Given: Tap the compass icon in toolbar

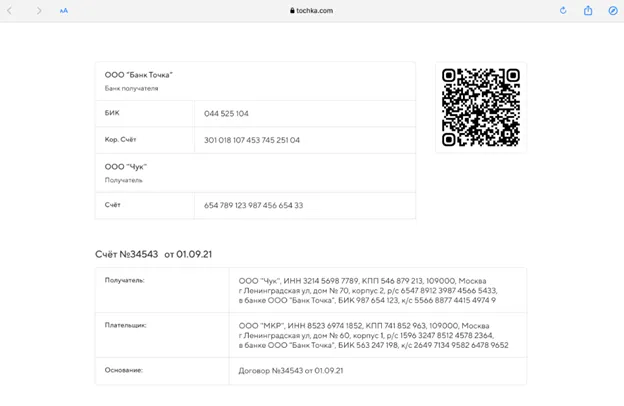Looking at the screenshot, I should (x=613, y=11).
